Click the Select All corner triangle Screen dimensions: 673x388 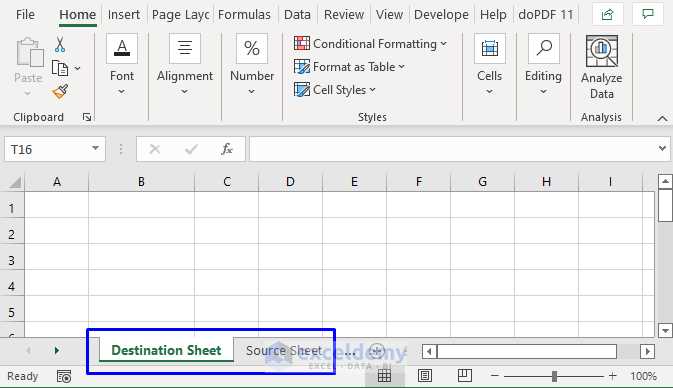click(15, 182)
